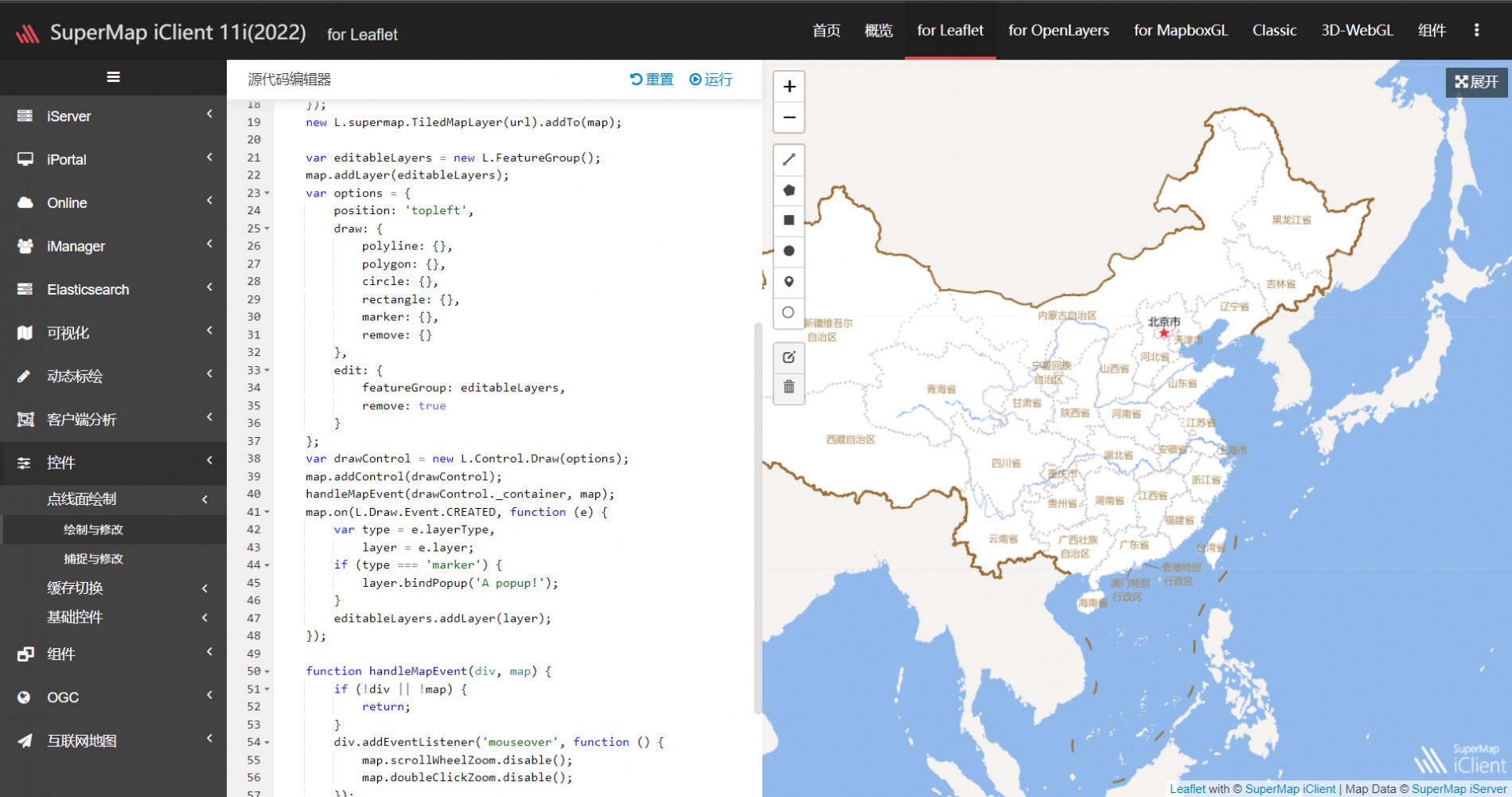The height and width of the screenshot is (797, 1512).
Task: Click the 重置 reset button
Action: [652, 80]
